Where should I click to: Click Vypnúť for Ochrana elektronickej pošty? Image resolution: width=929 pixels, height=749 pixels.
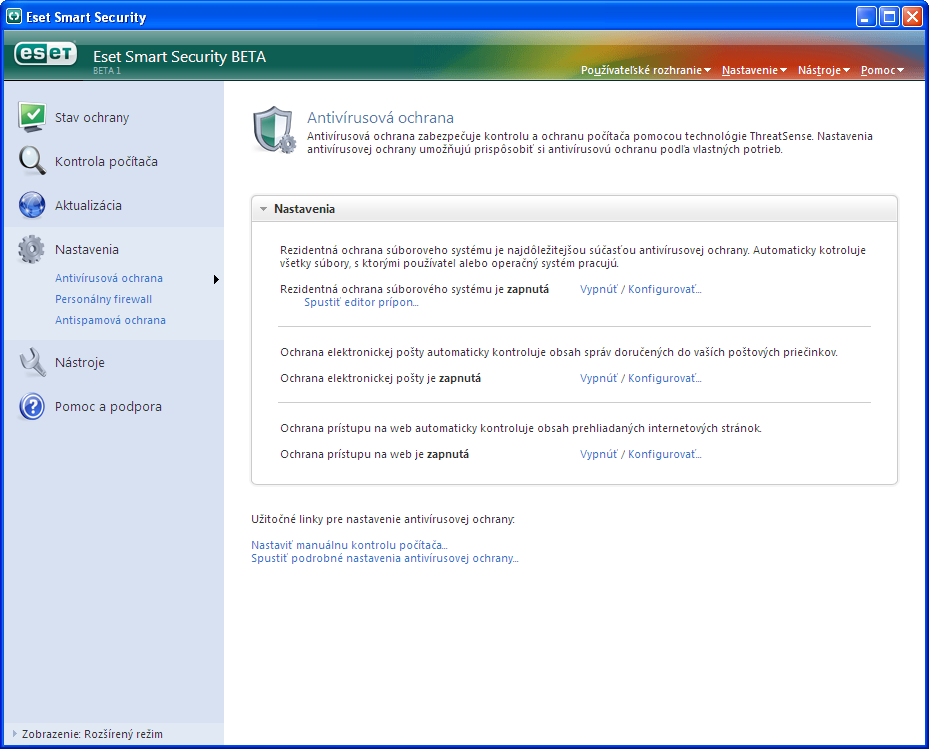[598, 378]
